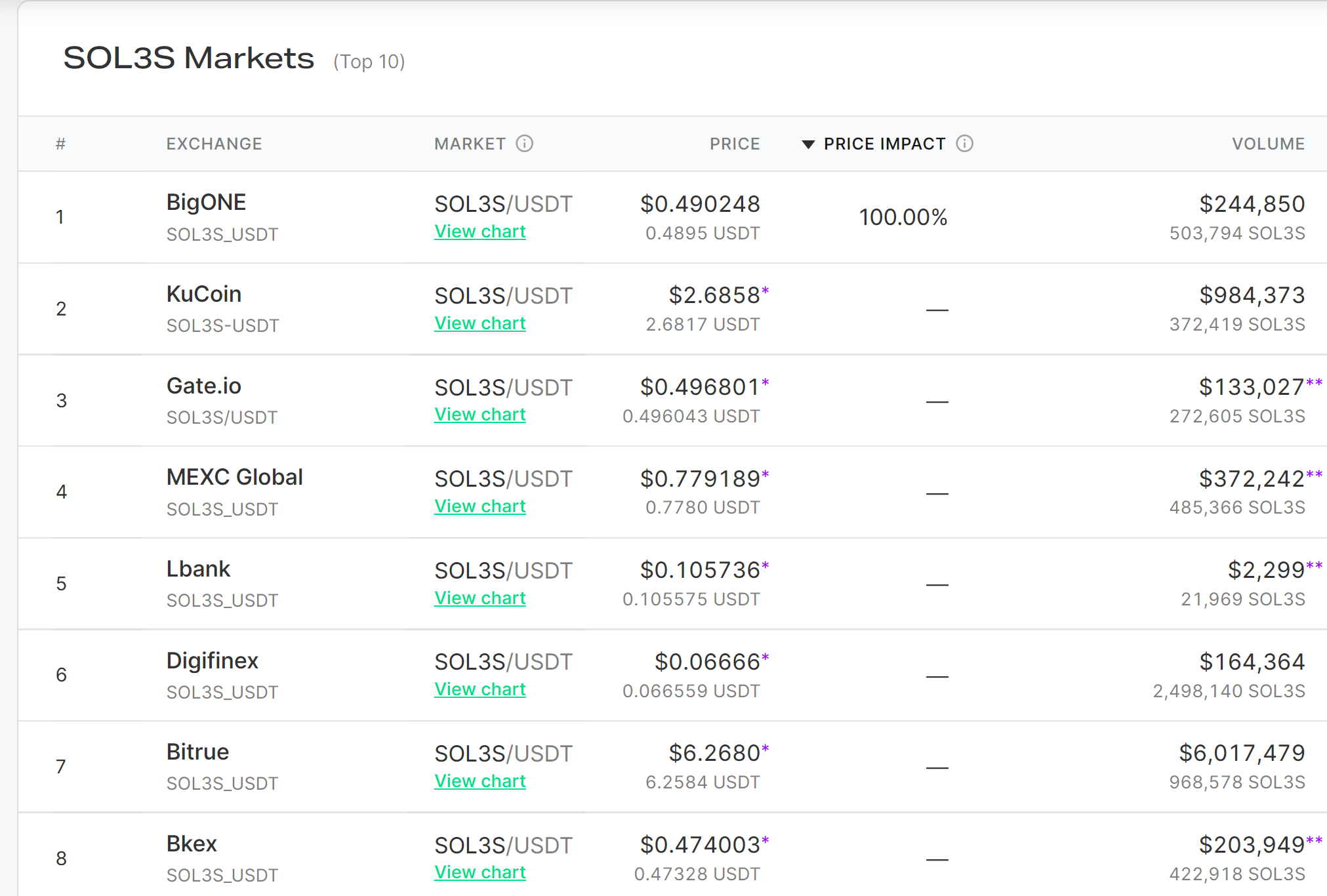The image size is (1327, 896).
Task: Click the $2,299 Lbank volume
Action: coord(1266,570)
